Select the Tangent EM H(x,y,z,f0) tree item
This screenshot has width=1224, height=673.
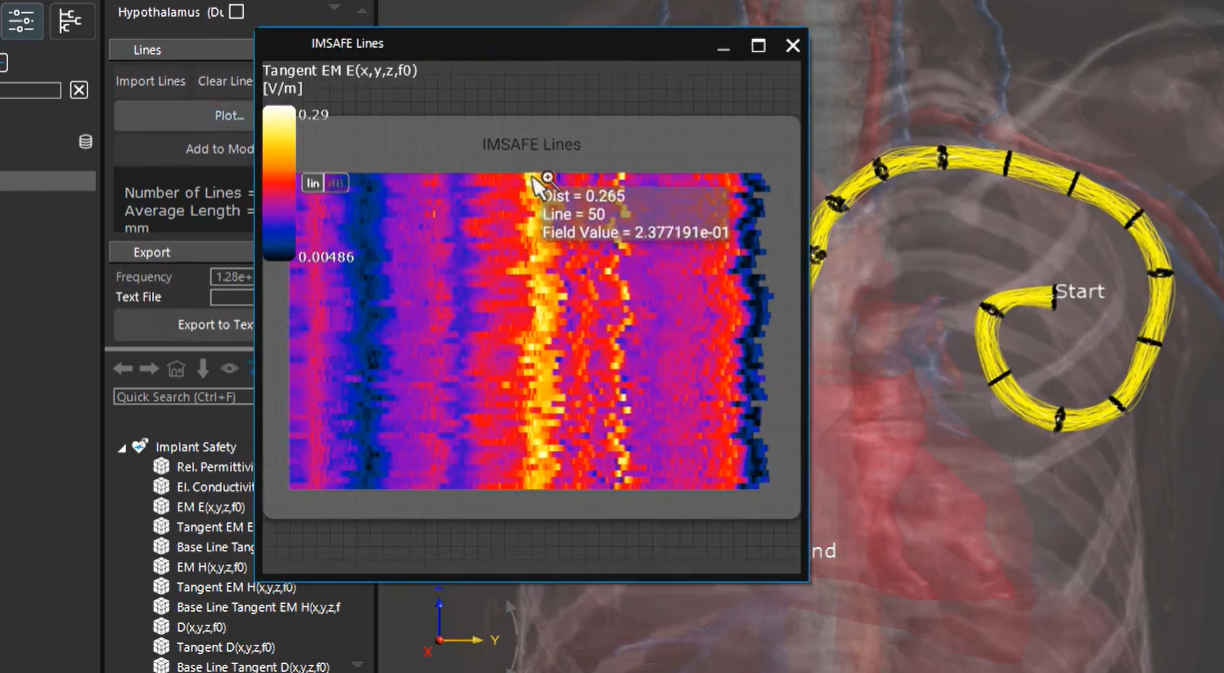point(236,587)
